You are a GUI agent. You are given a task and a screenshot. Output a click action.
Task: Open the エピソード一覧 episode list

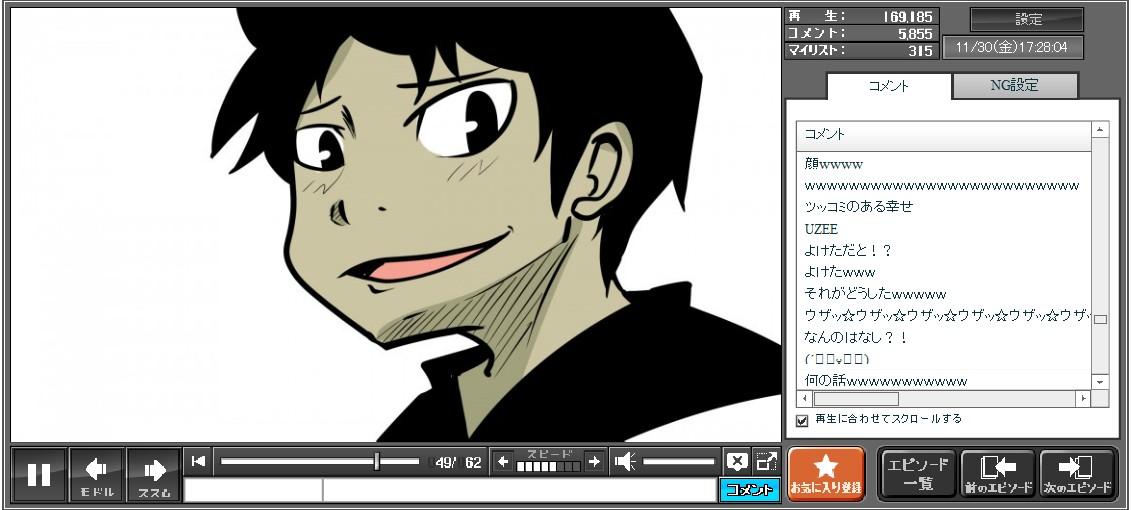[x=917, y=474]
